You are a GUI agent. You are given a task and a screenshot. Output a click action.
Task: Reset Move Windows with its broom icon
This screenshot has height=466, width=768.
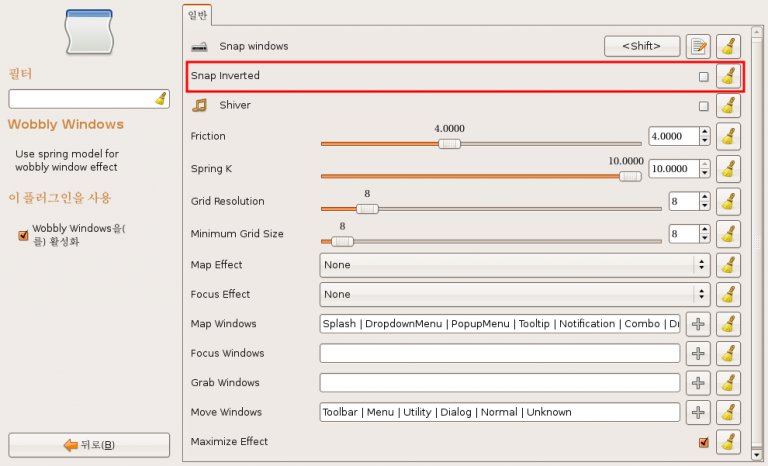[728, 412]
